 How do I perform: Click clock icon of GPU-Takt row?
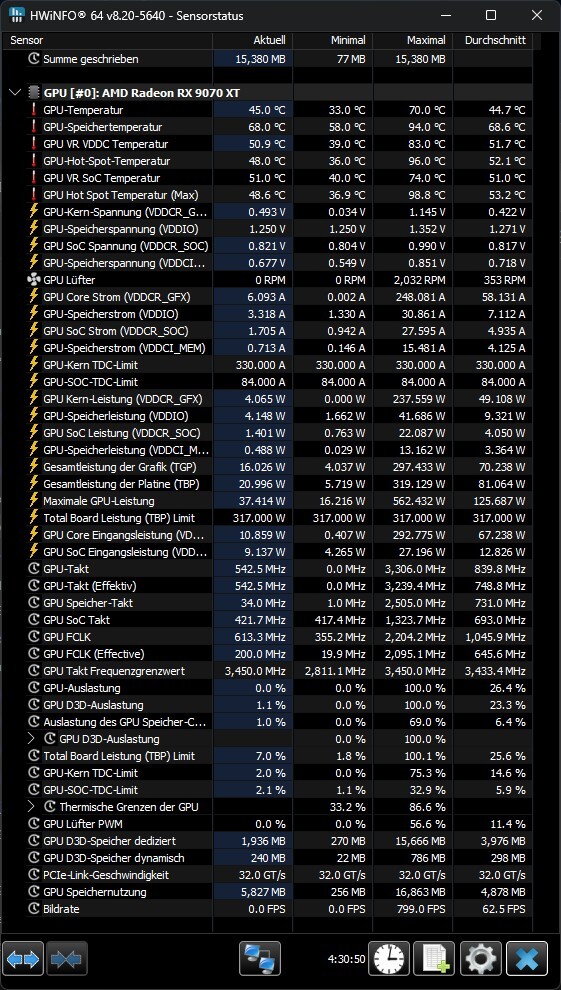click(x=34, y=569)
